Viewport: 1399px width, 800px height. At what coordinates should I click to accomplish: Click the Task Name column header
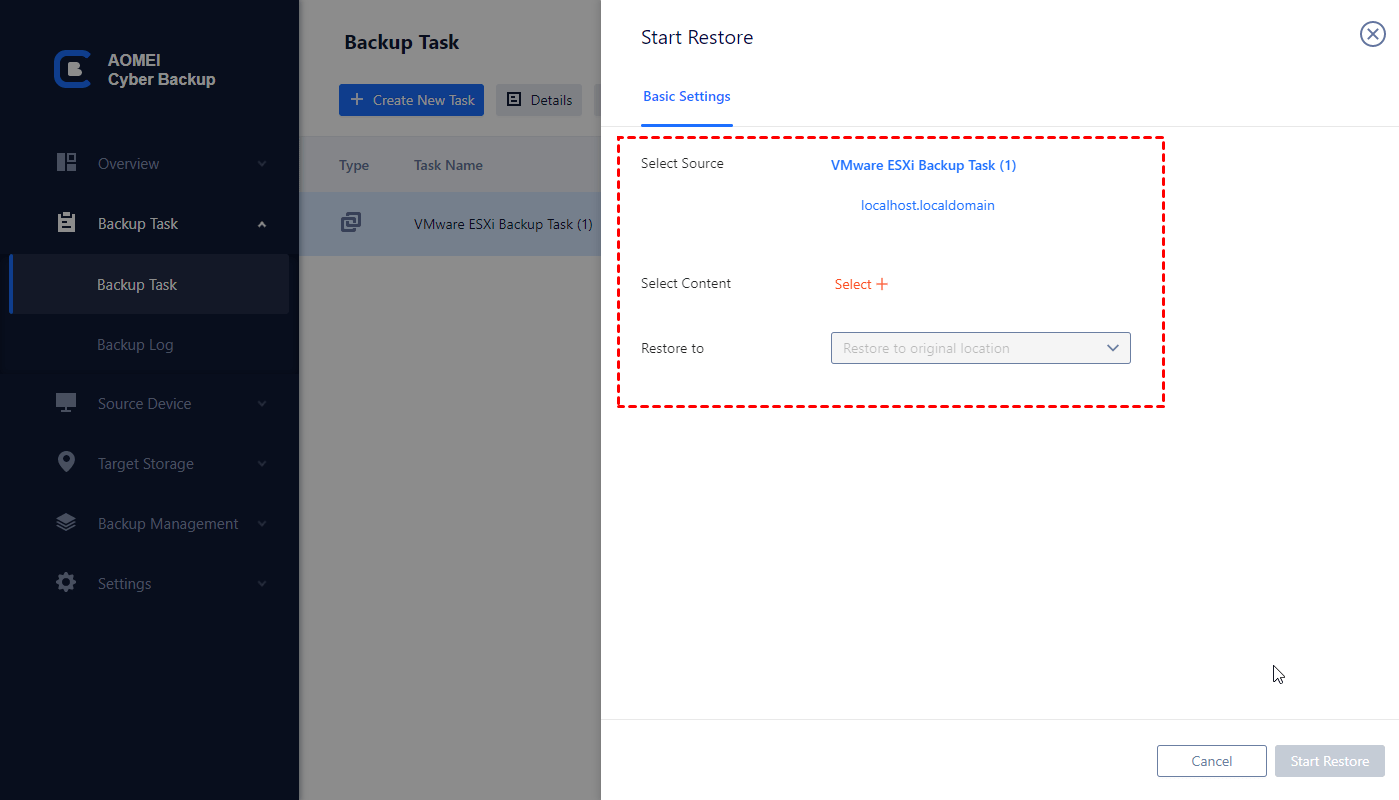pyautogui.click(x=448, y=165)
